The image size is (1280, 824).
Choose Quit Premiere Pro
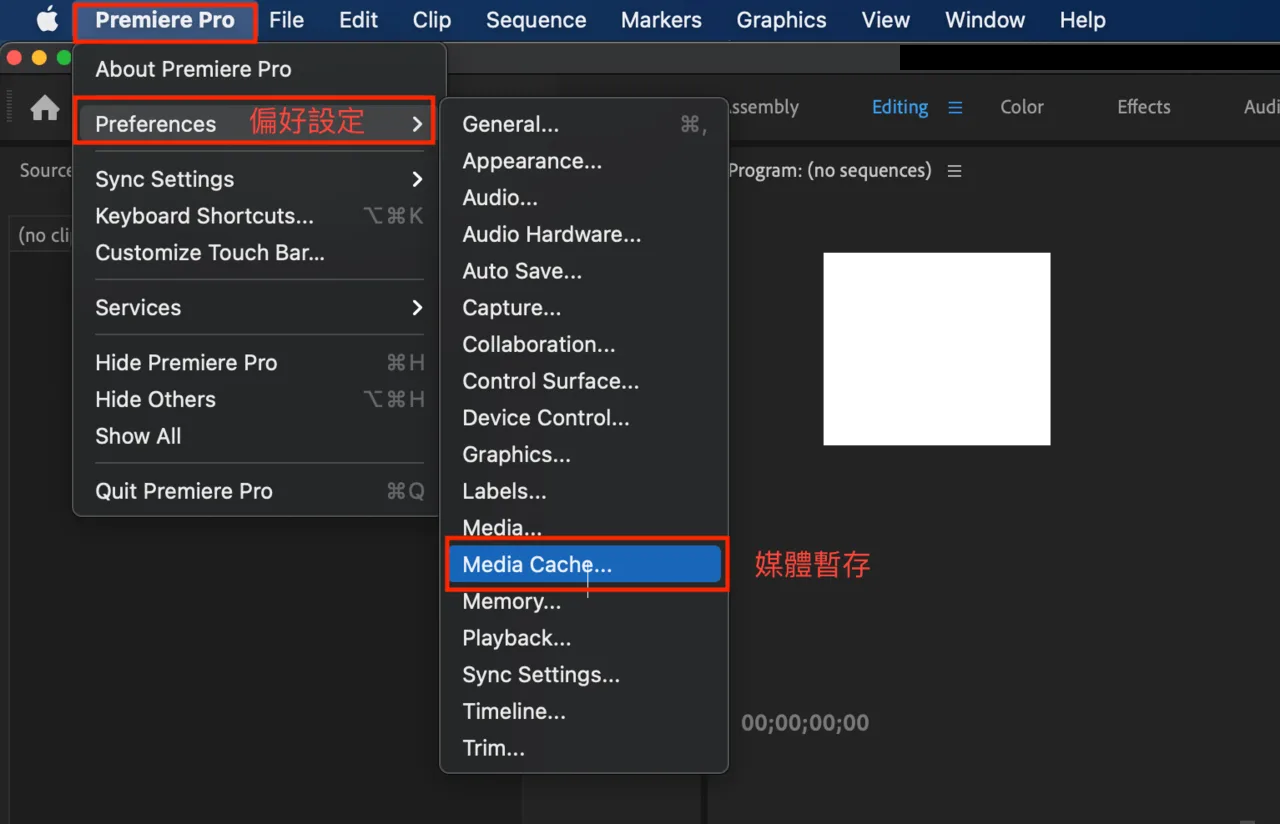click(258, 491)
